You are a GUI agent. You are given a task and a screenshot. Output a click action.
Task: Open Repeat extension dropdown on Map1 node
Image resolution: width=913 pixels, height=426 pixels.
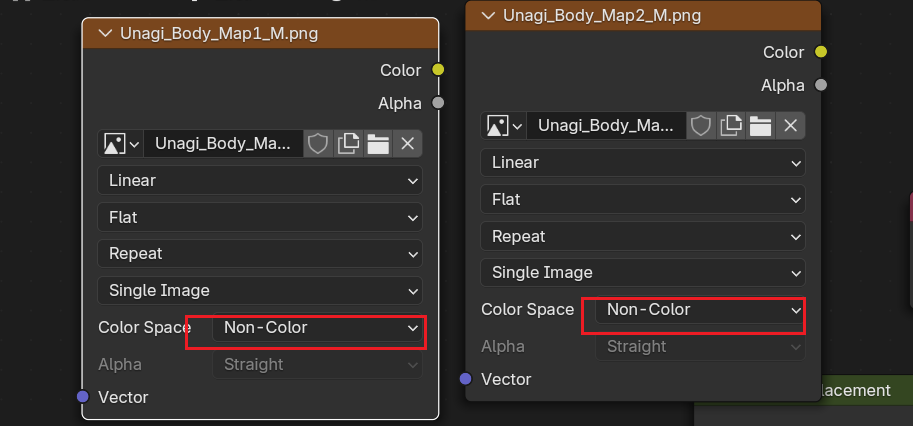(260, 254)
